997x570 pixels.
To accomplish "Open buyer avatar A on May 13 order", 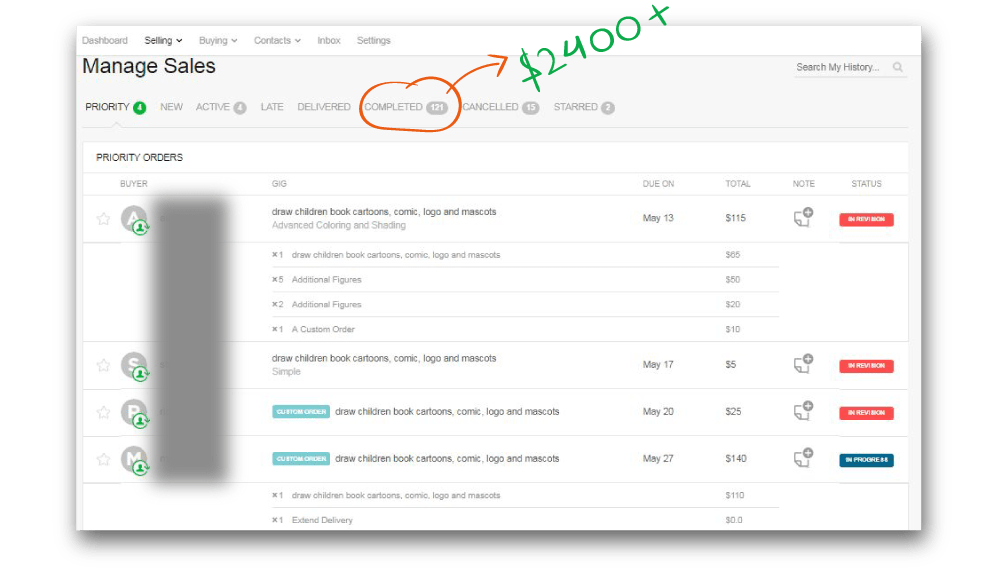I will click(134, 219).
